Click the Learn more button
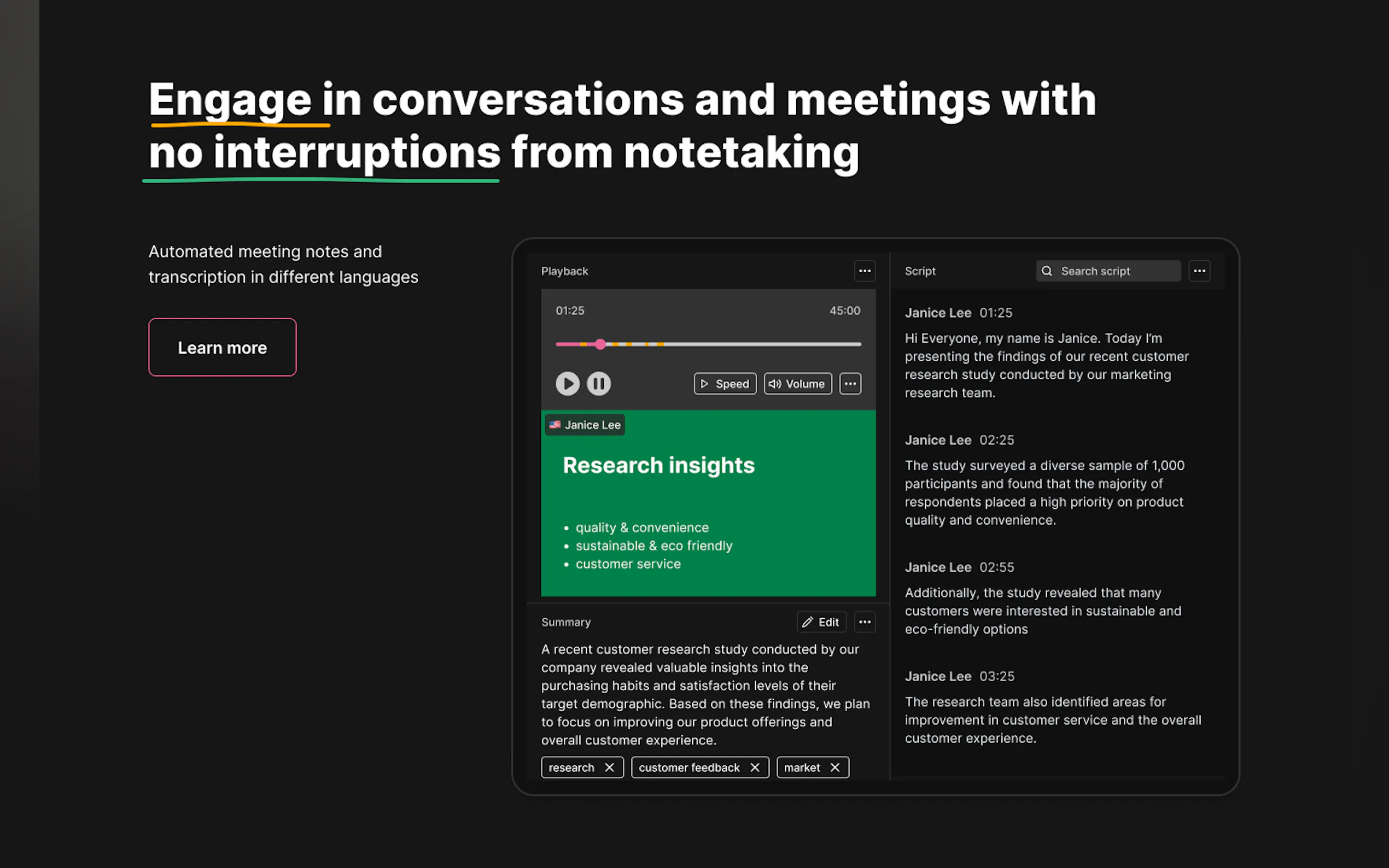 pos(222,347)
